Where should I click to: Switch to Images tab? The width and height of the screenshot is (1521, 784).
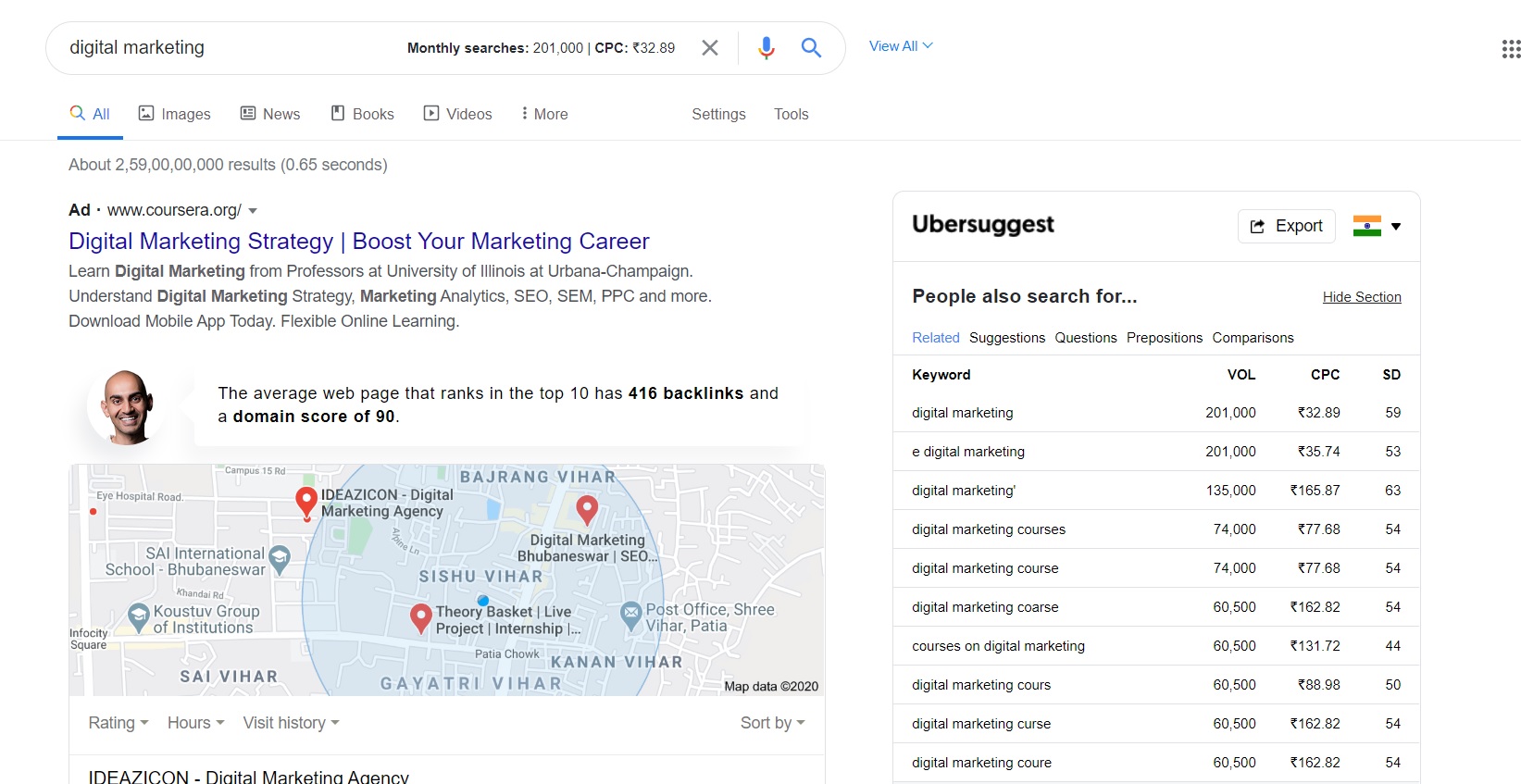tap(174, 114)
